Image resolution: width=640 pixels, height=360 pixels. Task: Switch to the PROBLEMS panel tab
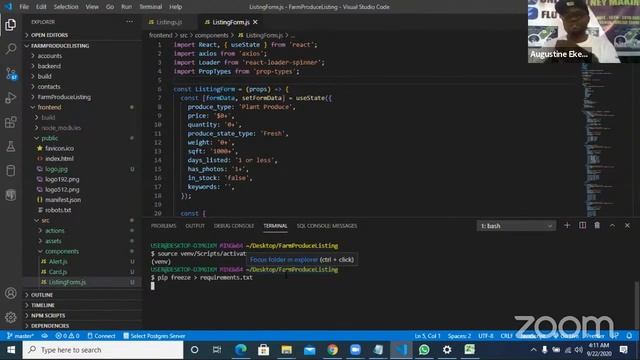[x=163, y=226]
